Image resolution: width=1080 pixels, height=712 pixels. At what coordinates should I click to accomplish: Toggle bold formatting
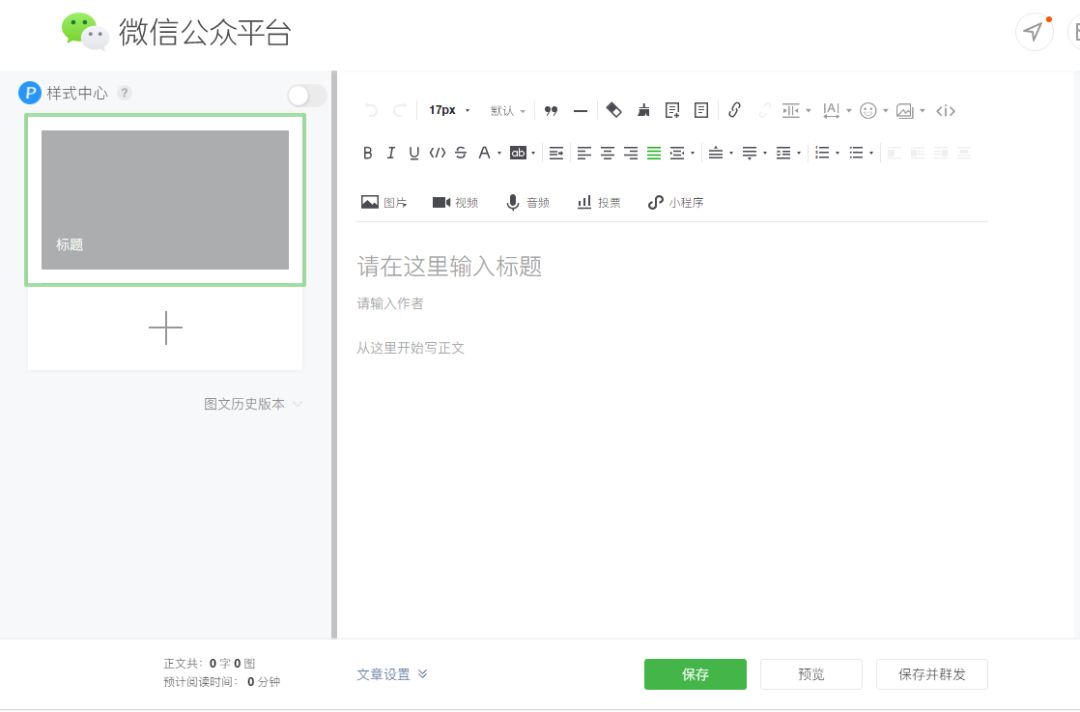click(368, 153)
